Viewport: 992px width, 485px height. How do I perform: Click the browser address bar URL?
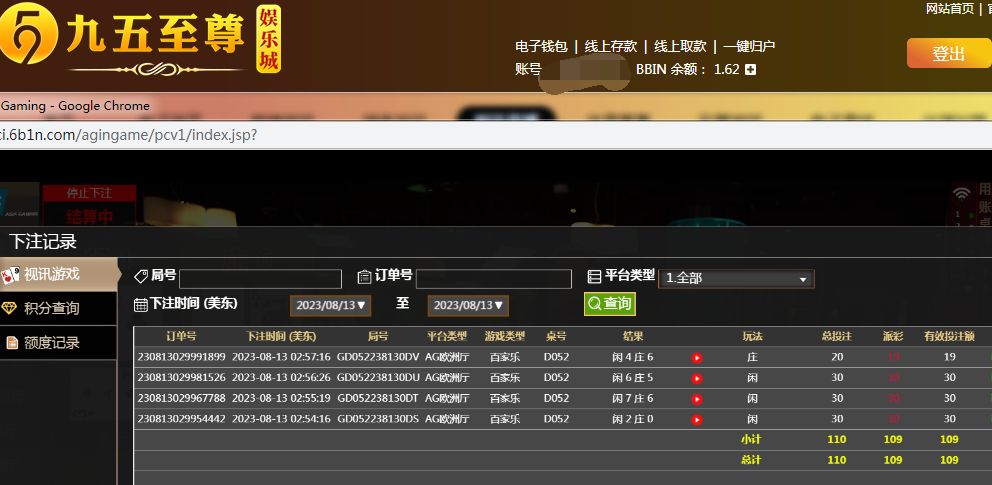tap(129, 135)
